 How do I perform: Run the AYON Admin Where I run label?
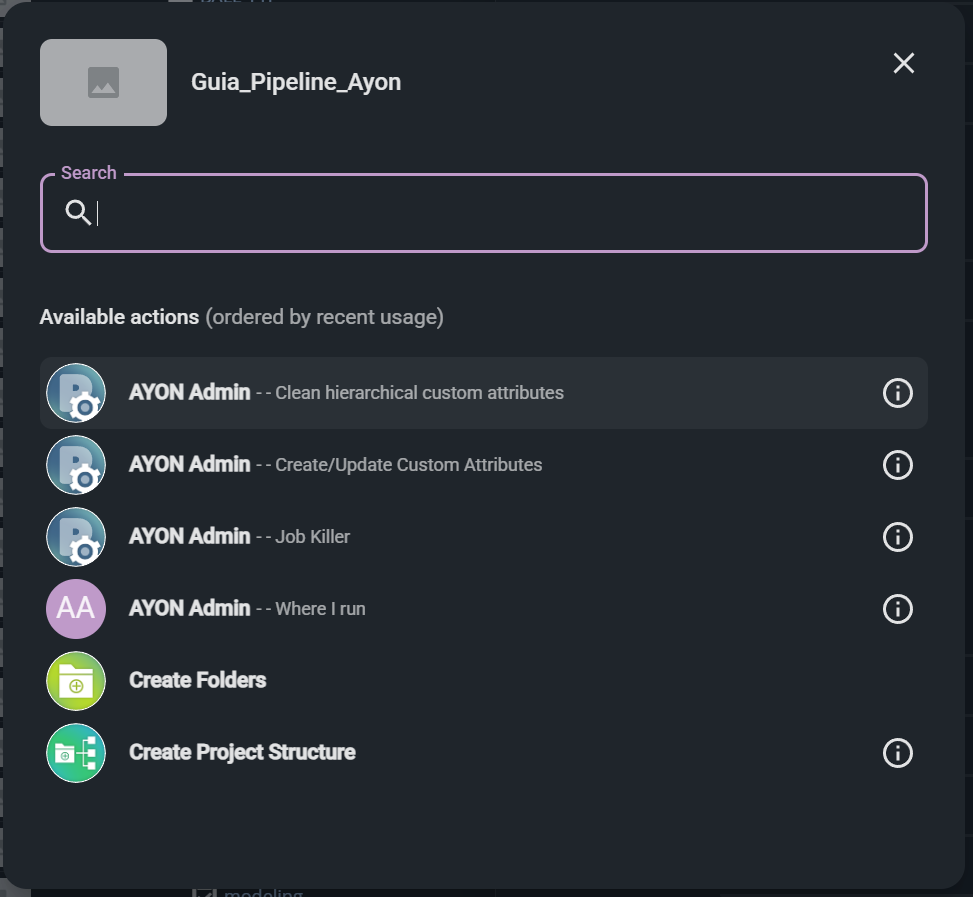click(247, 609)
